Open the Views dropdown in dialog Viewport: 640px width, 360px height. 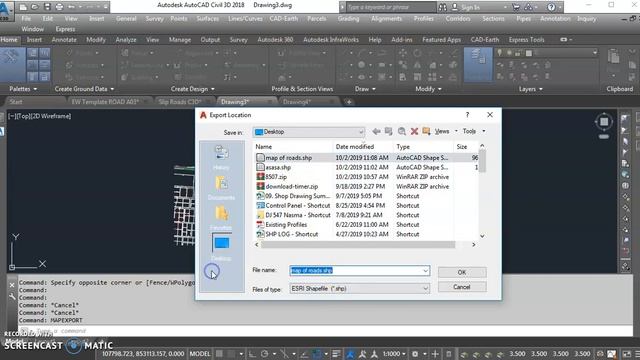[446, 131]
